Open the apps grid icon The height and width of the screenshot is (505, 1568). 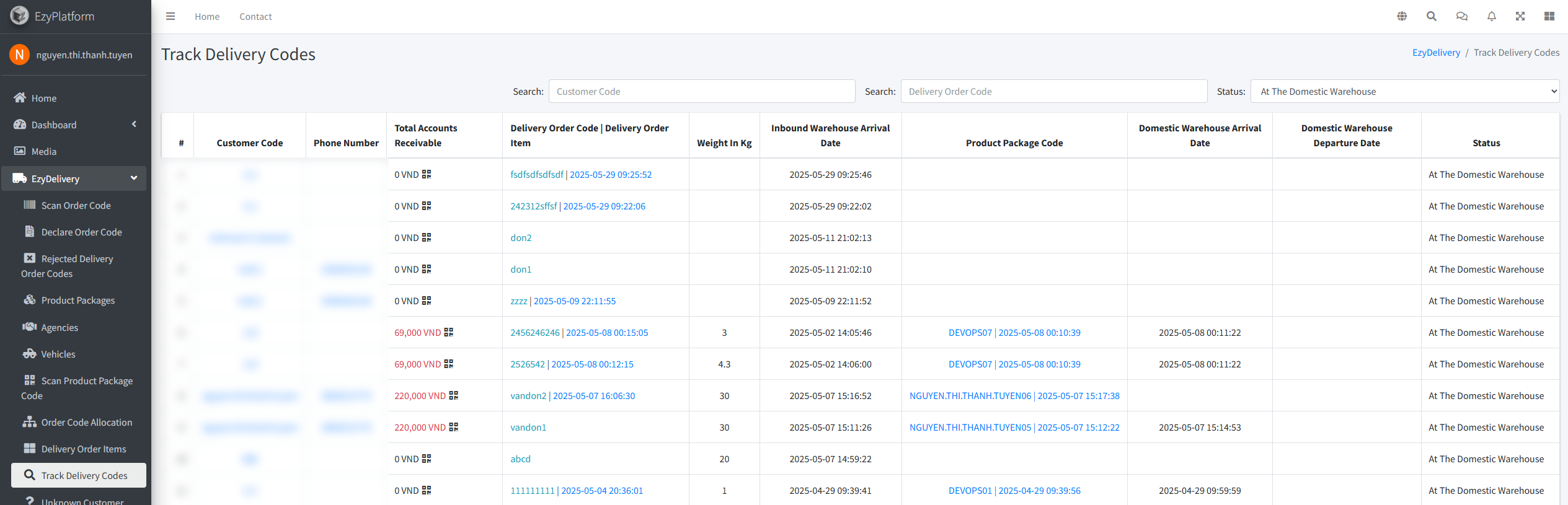pyautogui.click(x=1549, y=17)
